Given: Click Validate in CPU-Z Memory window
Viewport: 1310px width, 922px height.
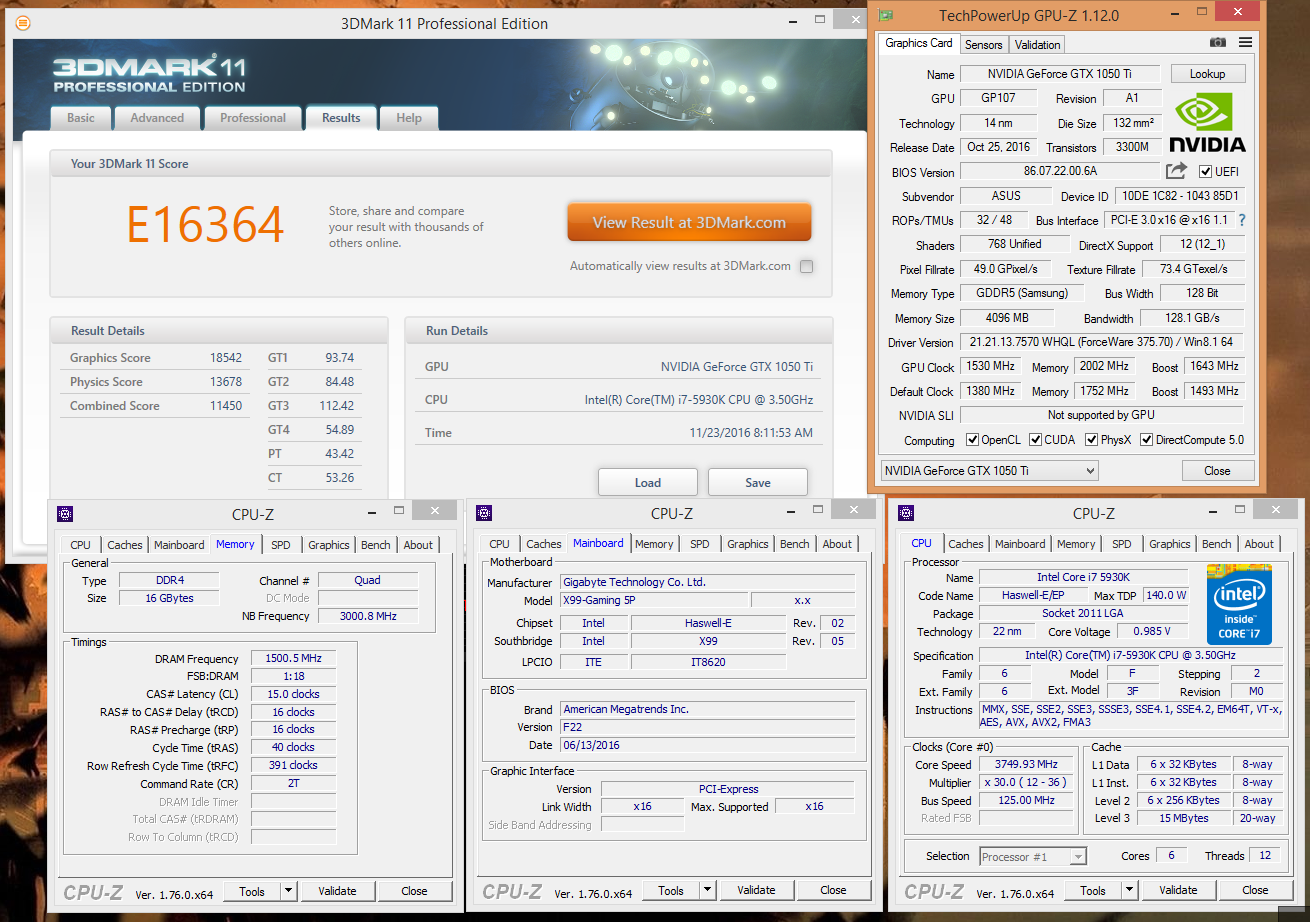Looking at the screenshot, I should [x=337, y=890].
